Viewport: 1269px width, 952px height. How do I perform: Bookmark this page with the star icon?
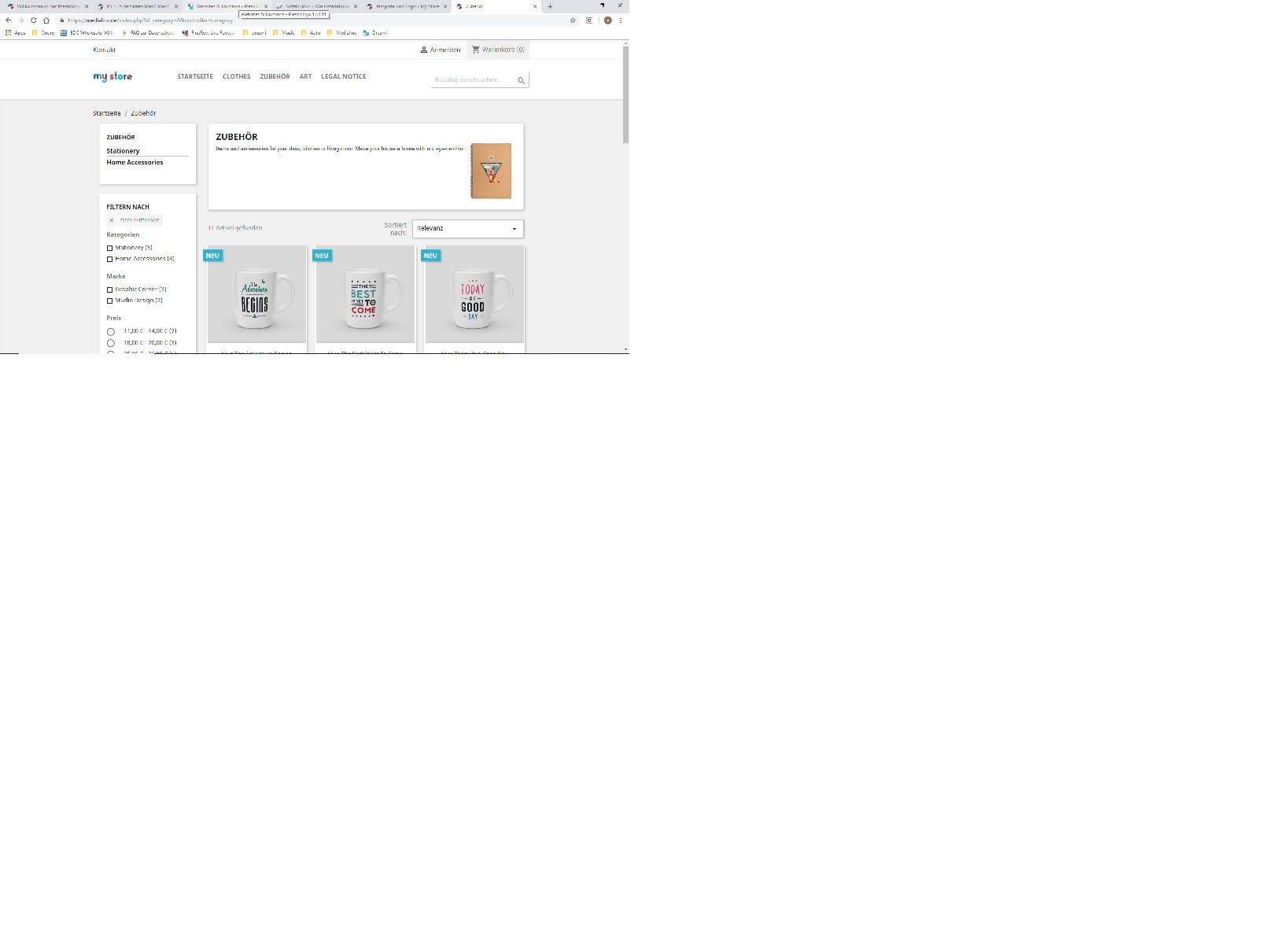click(573, 20)
